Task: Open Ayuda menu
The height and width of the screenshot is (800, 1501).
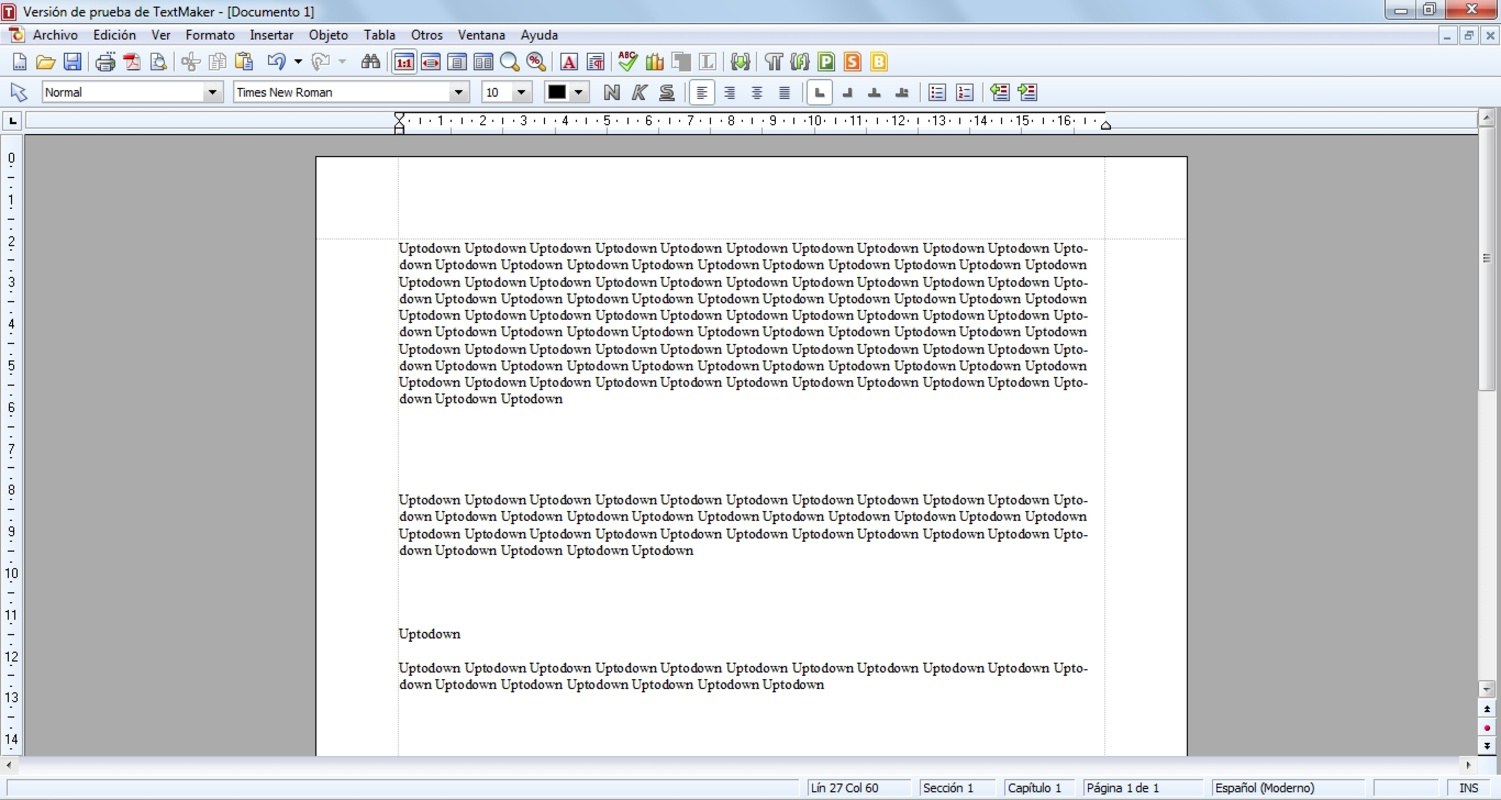Action: point(539,35)
